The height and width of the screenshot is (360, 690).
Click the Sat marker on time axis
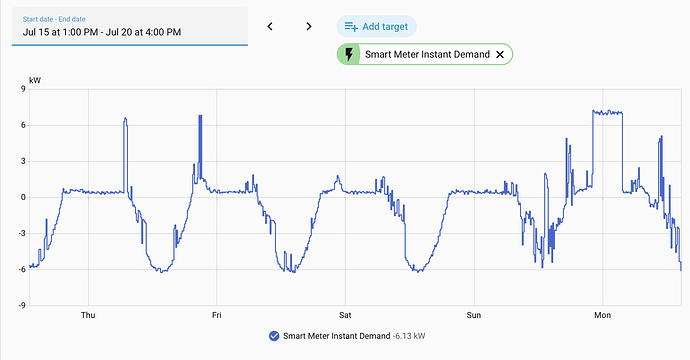point(345,315)
